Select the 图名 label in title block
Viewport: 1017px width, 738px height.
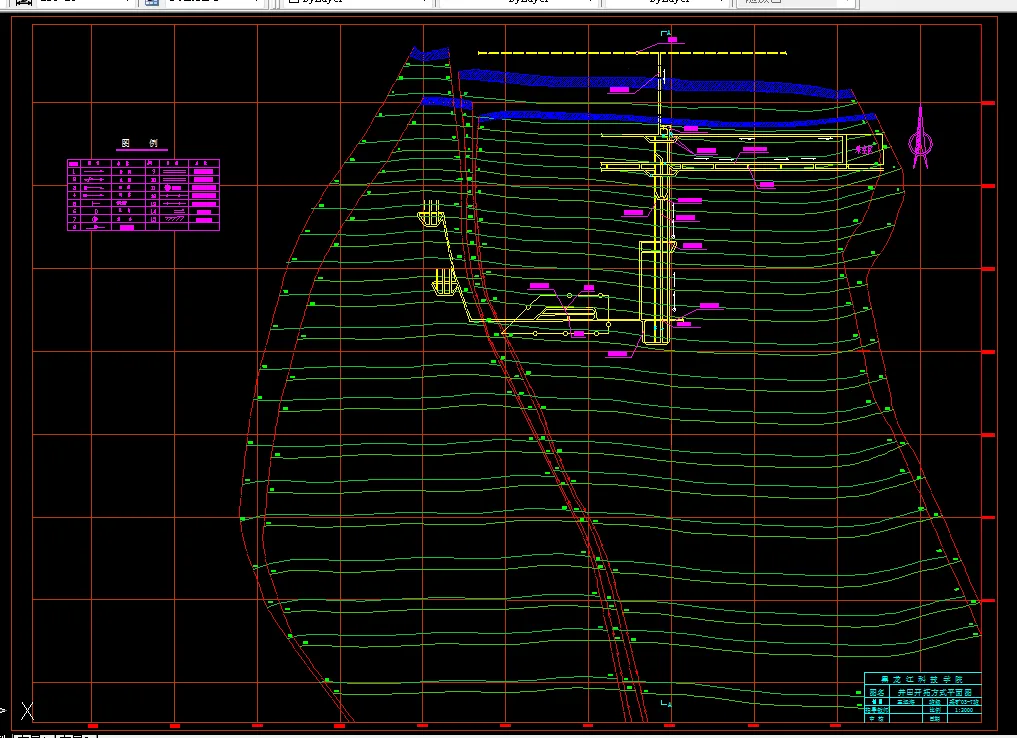click(x=877, y=692)
